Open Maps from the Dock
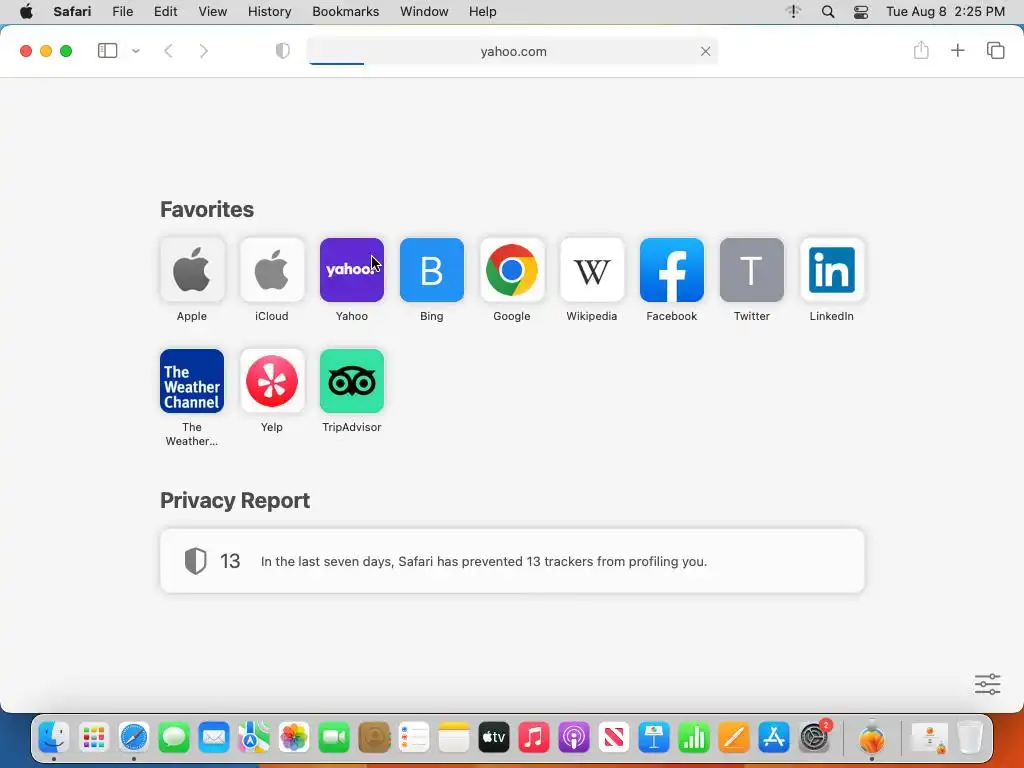1024x768 pixels. tap(254, 739)
